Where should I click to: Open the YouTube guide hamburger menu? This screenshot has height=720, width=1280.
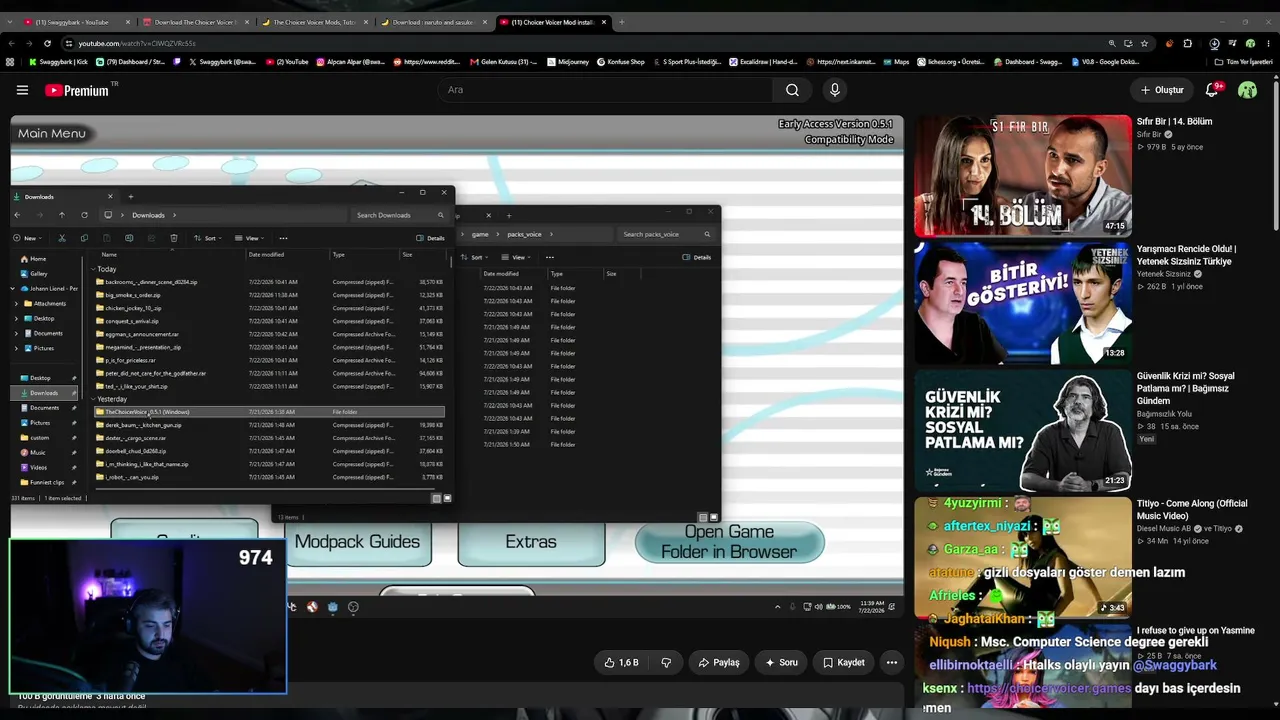[x=22, y=90]
